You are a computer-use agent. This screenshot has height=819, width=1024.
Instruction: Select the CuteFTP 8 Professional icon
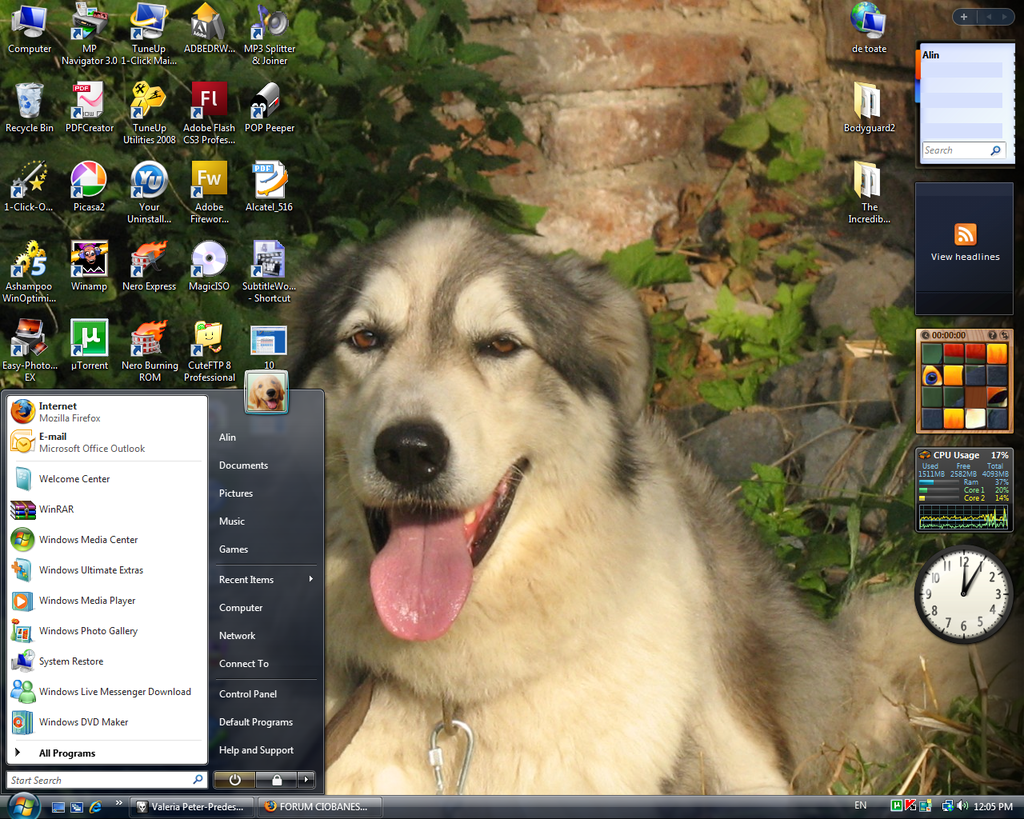point(209,351)
